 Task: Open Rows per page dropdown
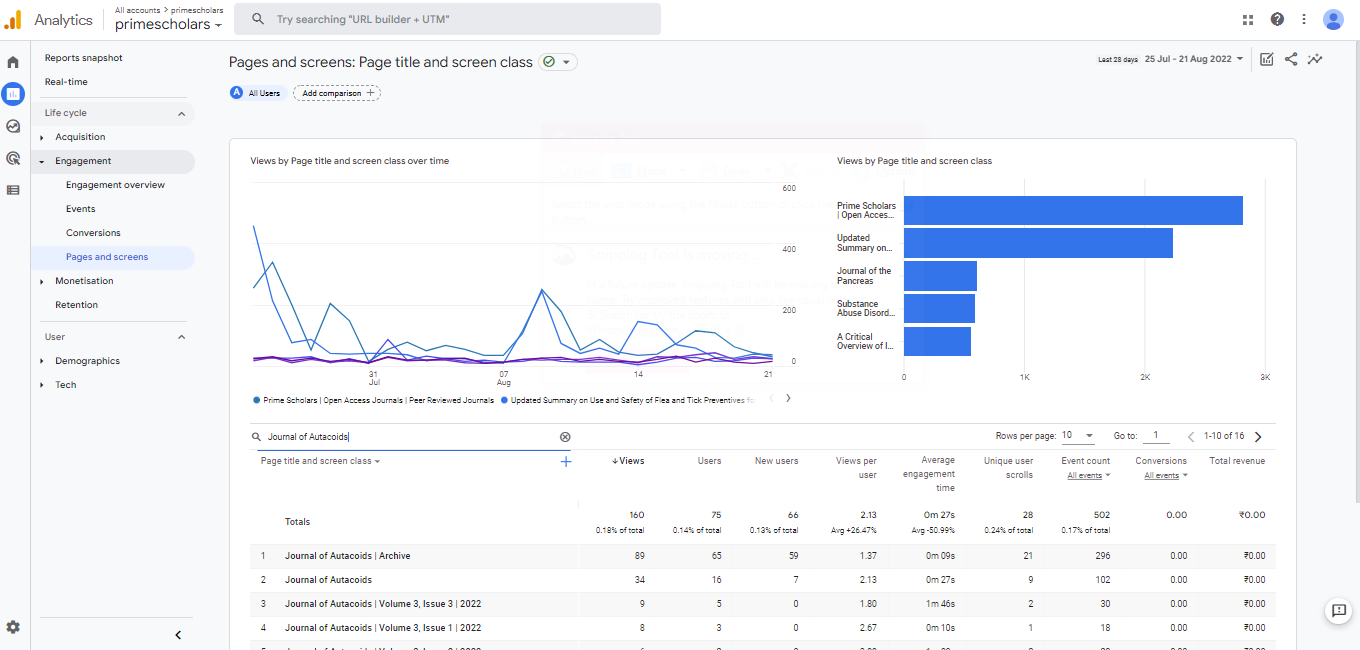pyautogui.click(x=1078, y=436)
